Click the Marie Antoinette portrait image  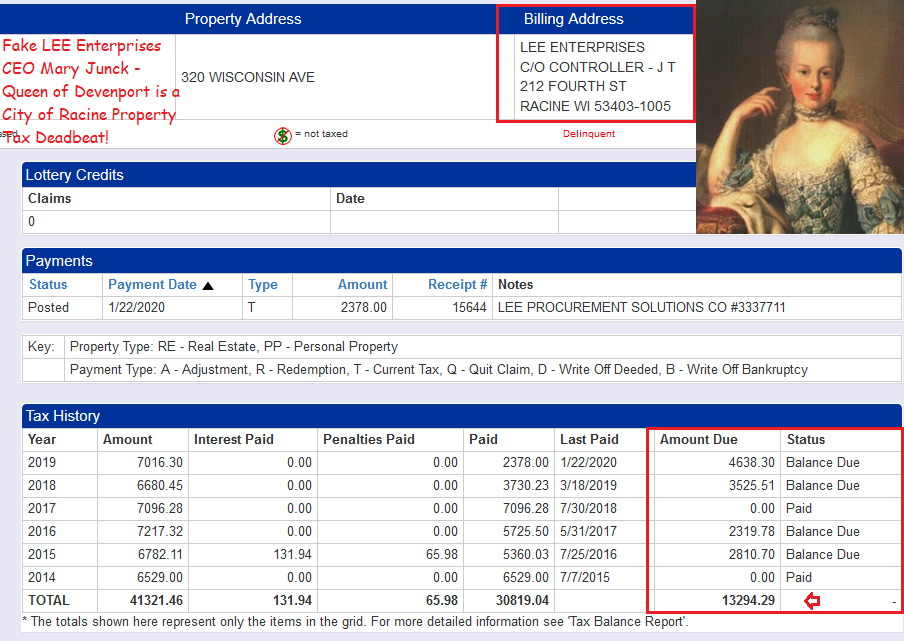pos(799,117)
